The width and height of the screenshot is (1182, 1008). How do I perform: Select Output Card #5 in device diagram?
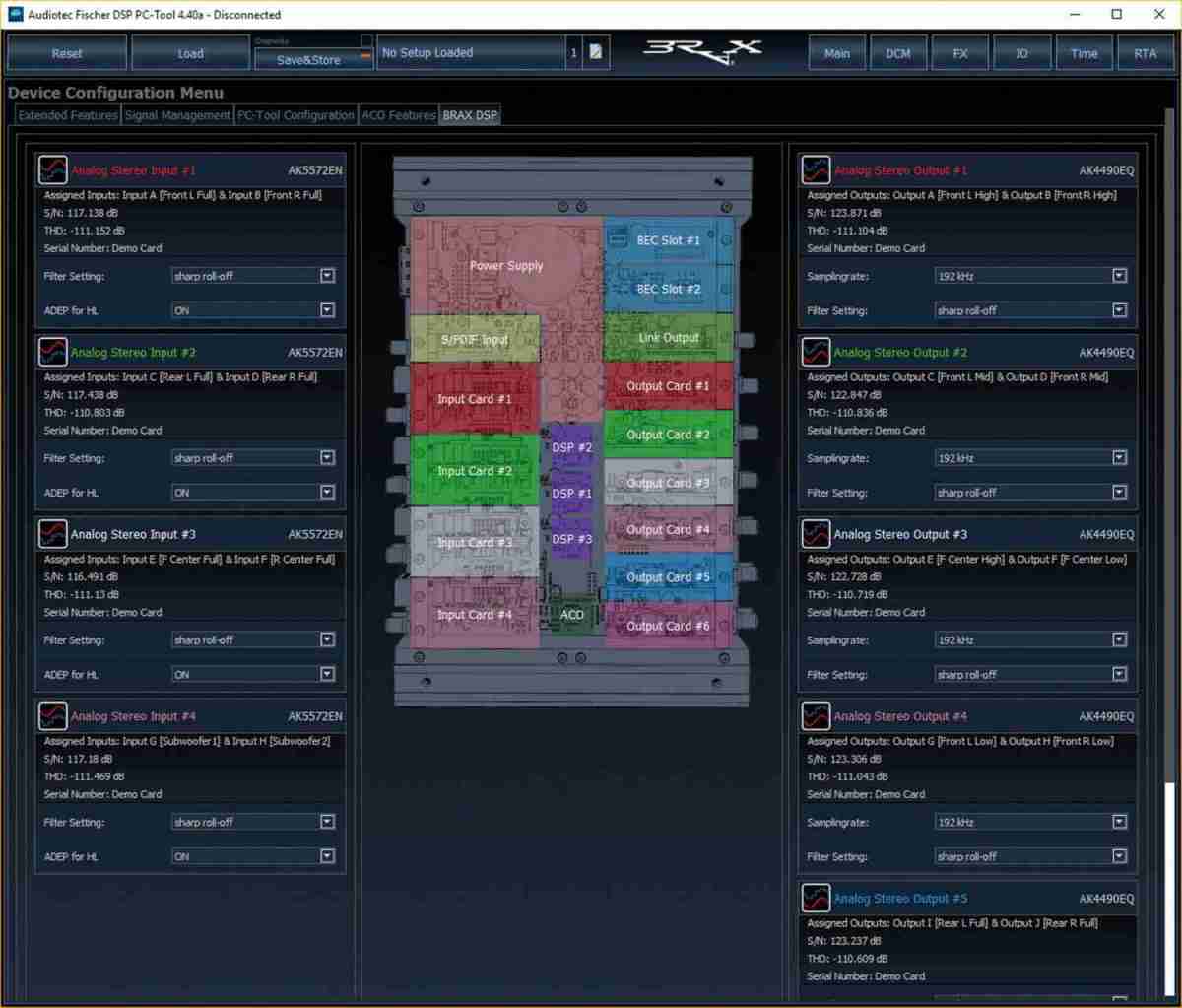pyautogui.click(x=668, y=577)
